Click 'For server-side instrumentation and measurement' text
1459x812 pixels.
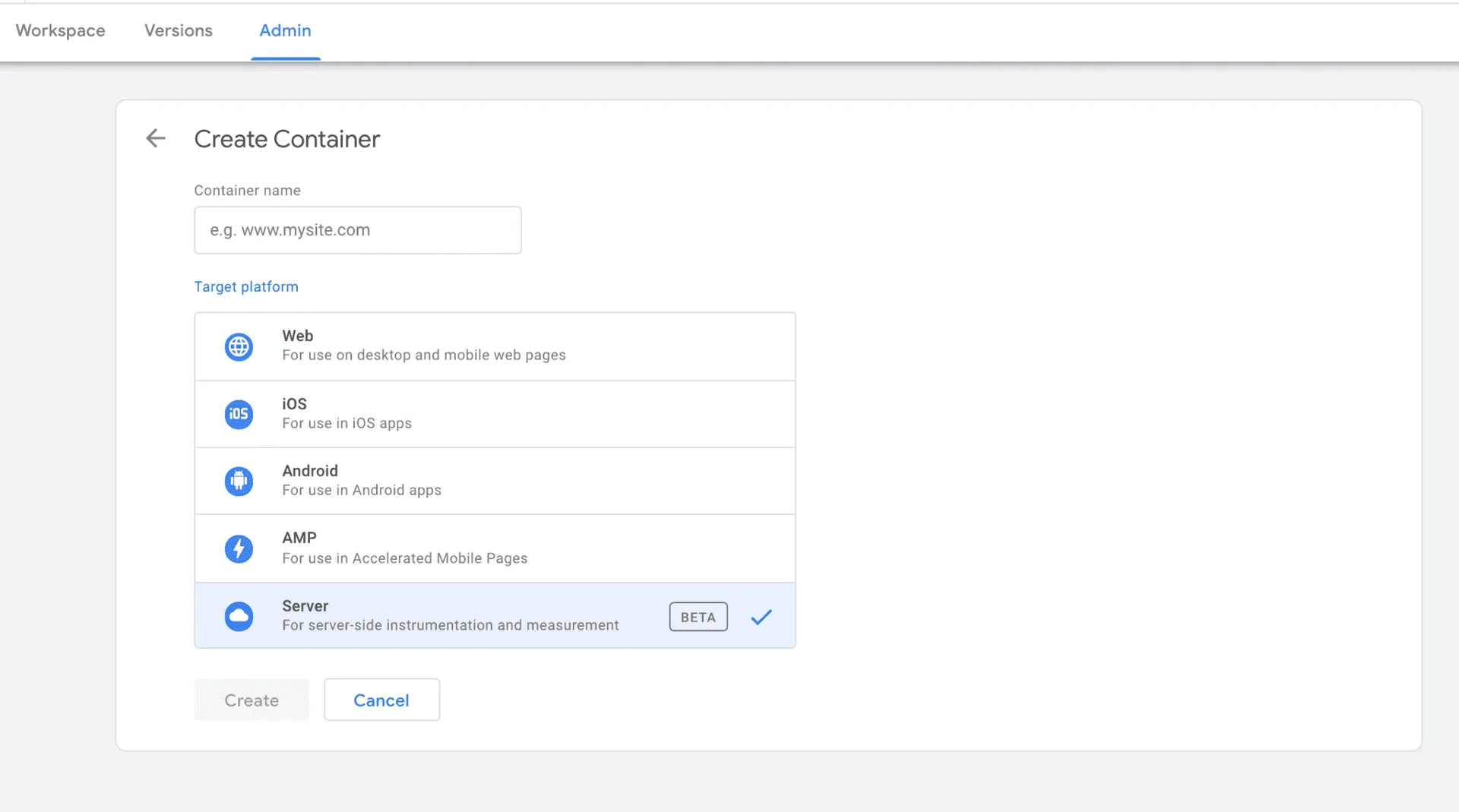click(x=451, y=625)
